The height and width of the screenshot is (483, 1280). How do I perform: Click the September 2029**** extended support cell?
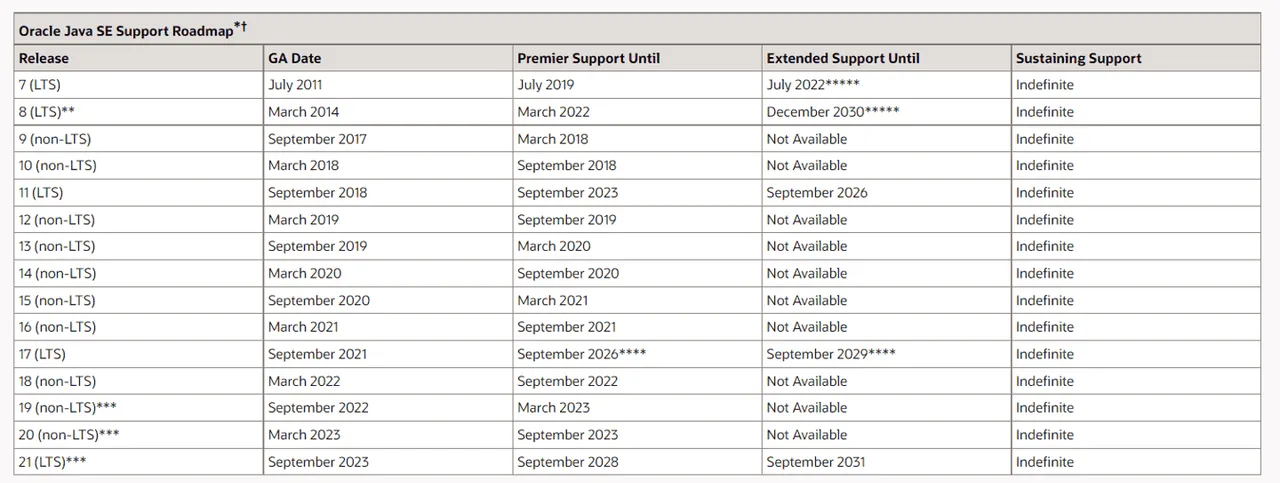[x=831, y=354]
